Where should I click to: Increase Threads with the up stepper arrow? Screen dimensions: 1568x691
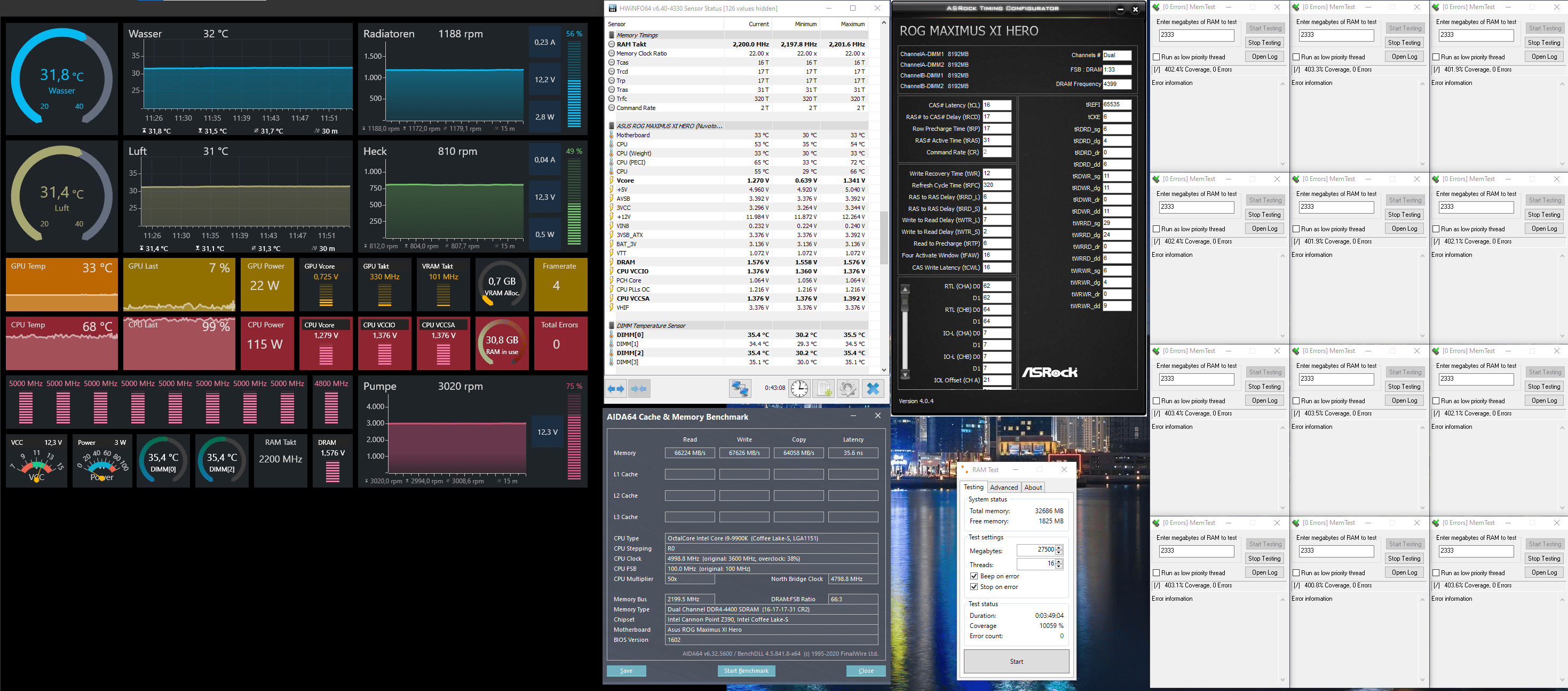click(x=1059, y=562)
